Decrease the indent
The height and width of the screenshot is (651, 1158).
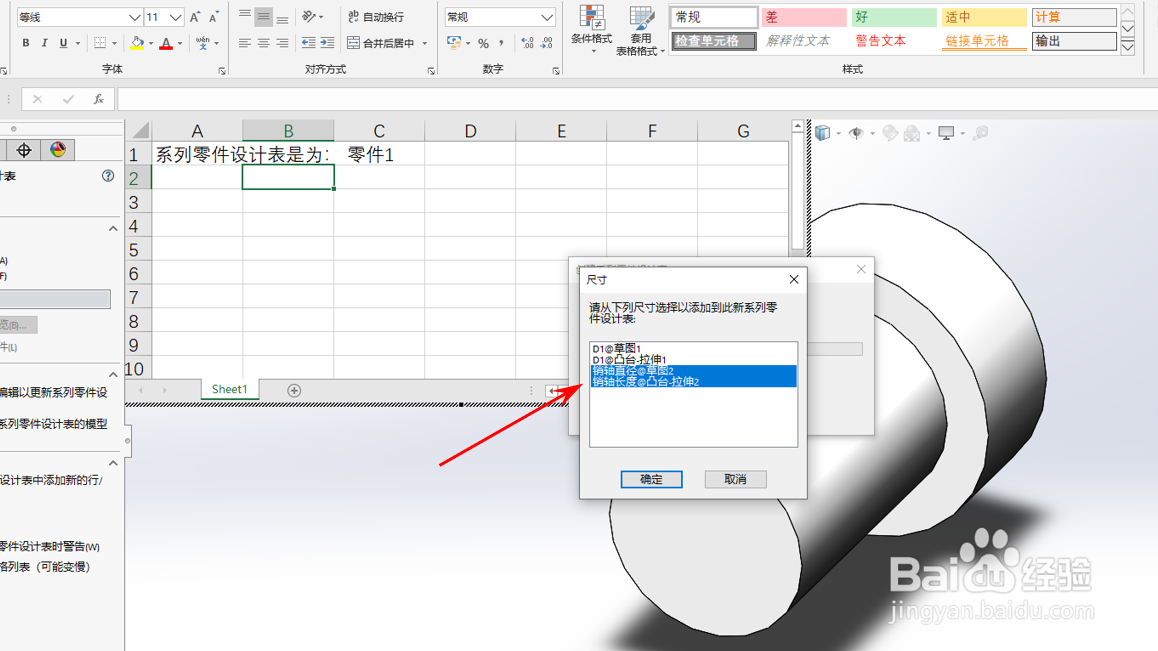coord(309,43)
